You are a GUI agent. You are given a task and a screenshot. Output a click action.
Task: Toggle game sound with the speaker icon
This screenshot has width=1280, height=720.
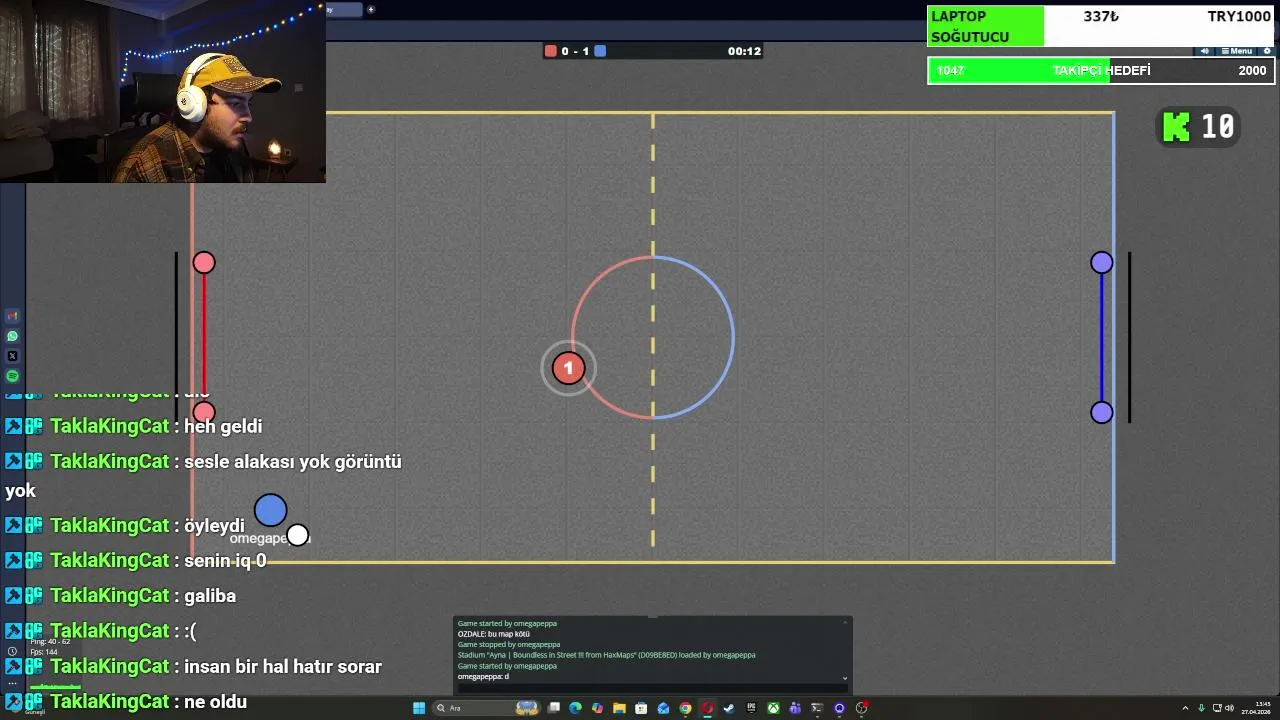[1205, 51]
